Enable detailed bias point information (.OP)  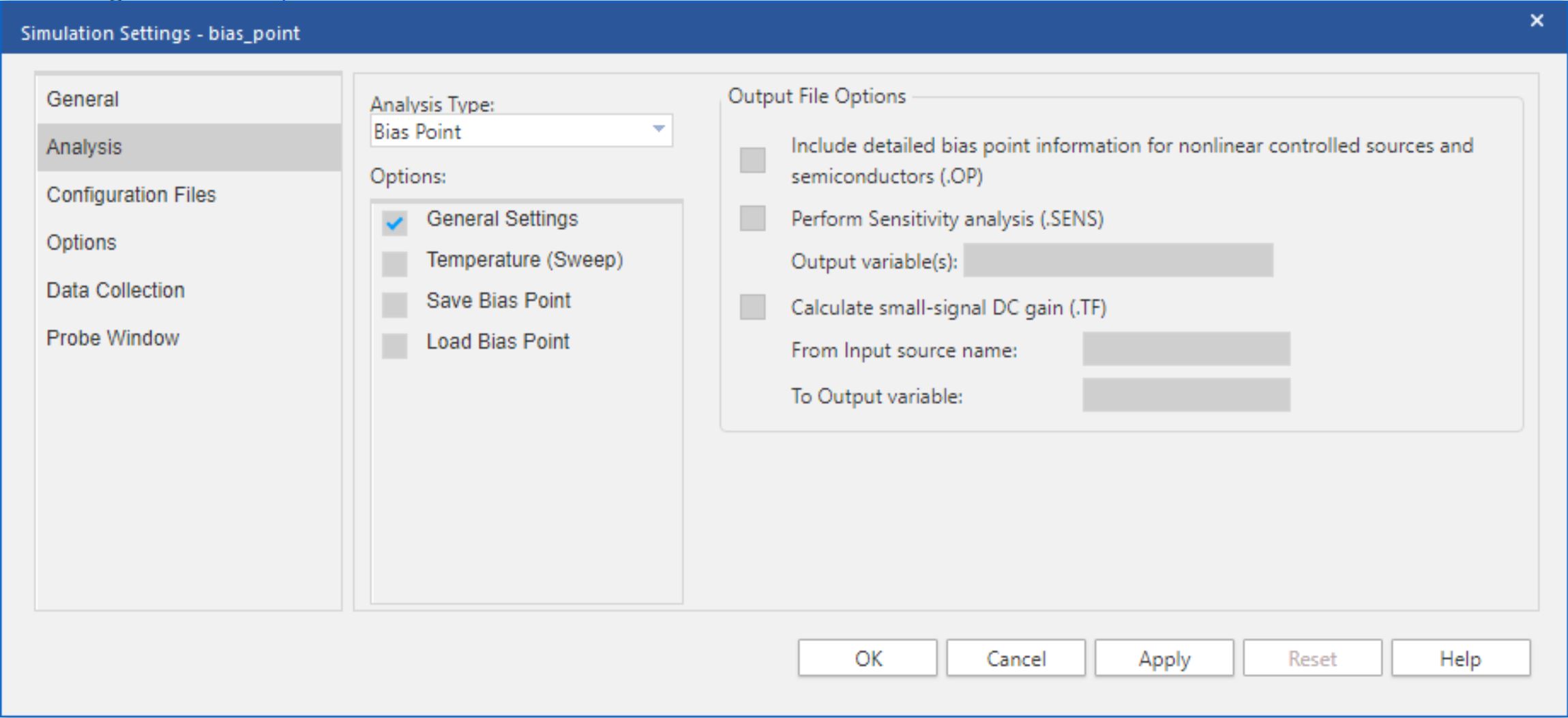(753, 158)
